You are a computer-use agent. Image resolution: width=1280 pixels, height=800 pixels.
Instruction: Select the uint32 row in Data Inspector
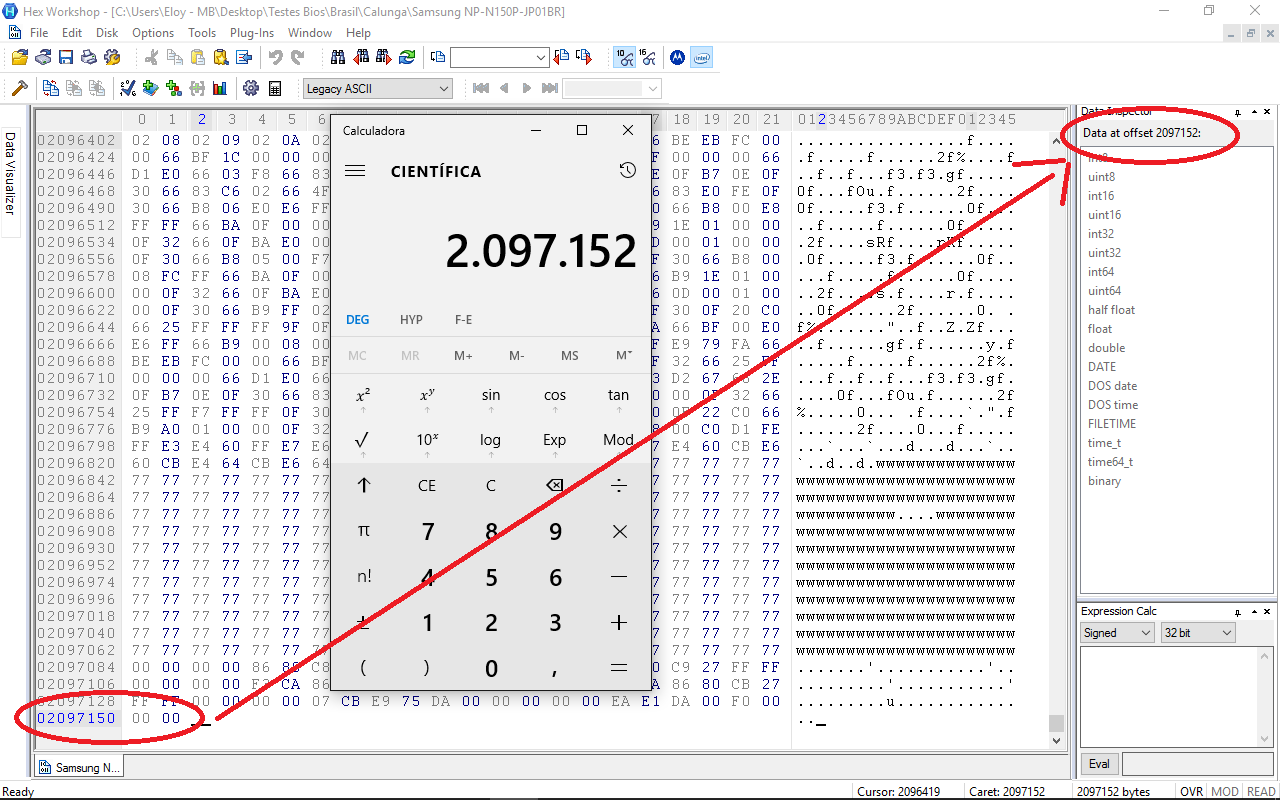1104,253
